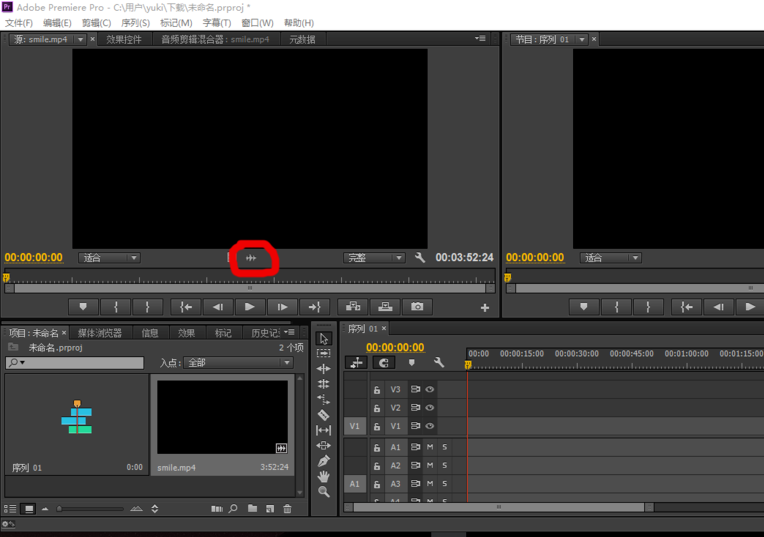The image size is (764, 537).
Task: Go to In point in Source monitor
Action: click(186, 307)
